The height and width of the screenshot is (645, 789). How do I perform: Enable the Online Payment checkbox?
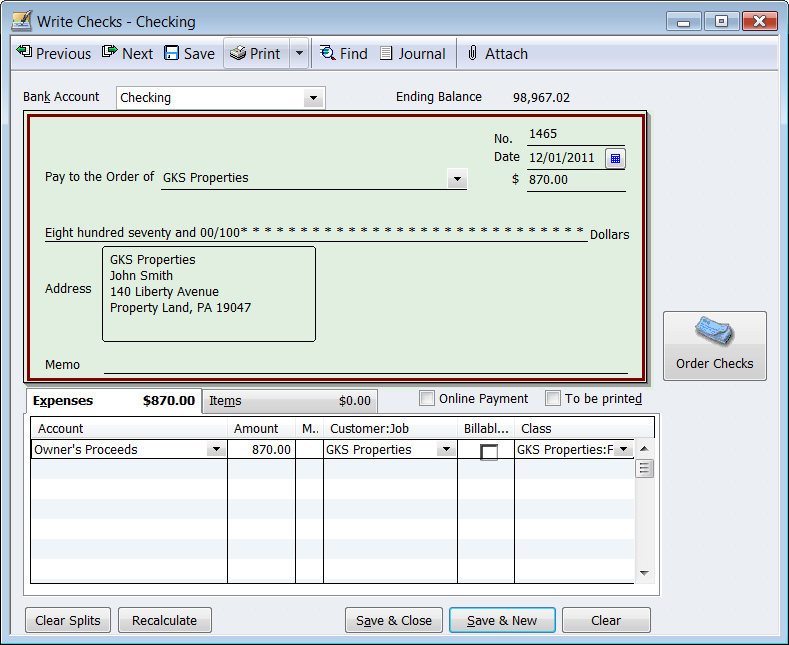tap(428, 399)
